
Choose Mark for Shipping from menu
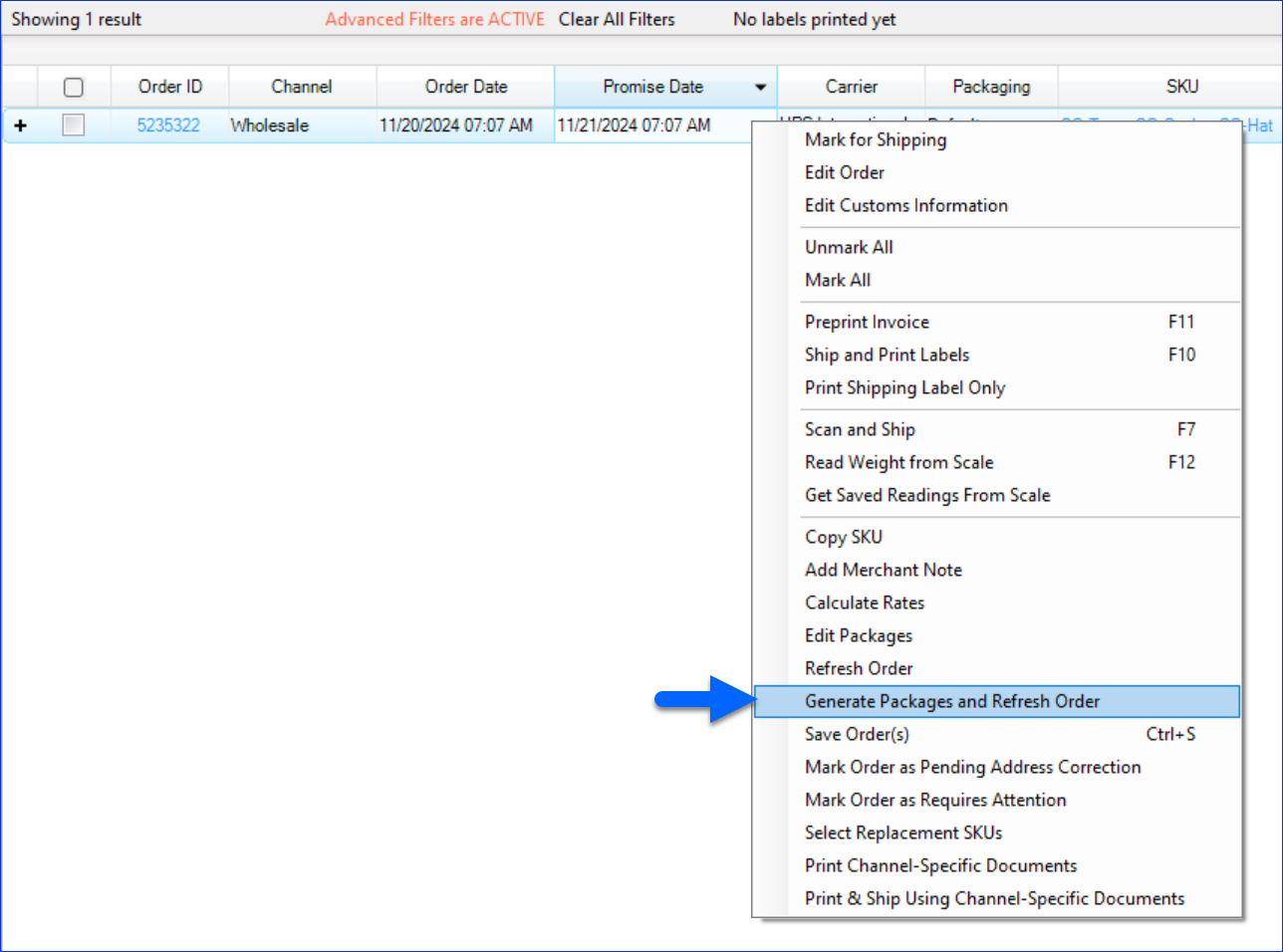click(876, 139)
